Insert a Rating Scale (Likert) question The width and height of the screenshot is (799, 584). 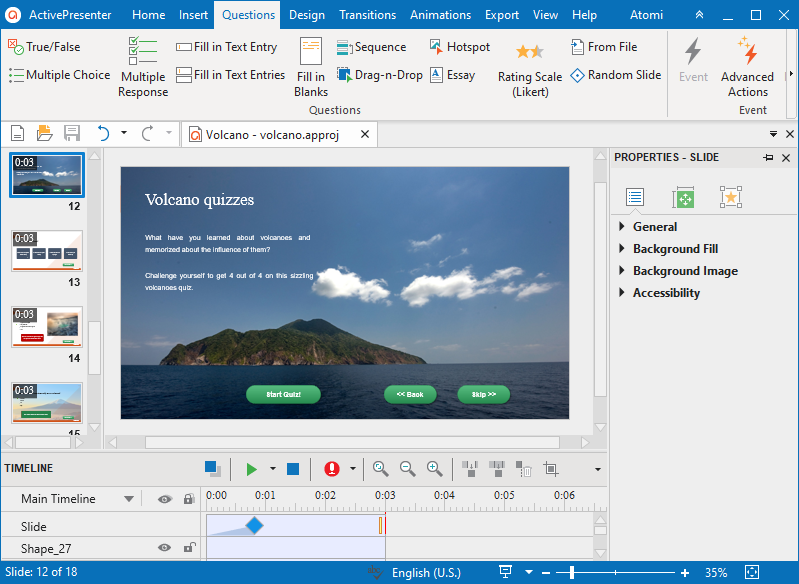[530, 70]
